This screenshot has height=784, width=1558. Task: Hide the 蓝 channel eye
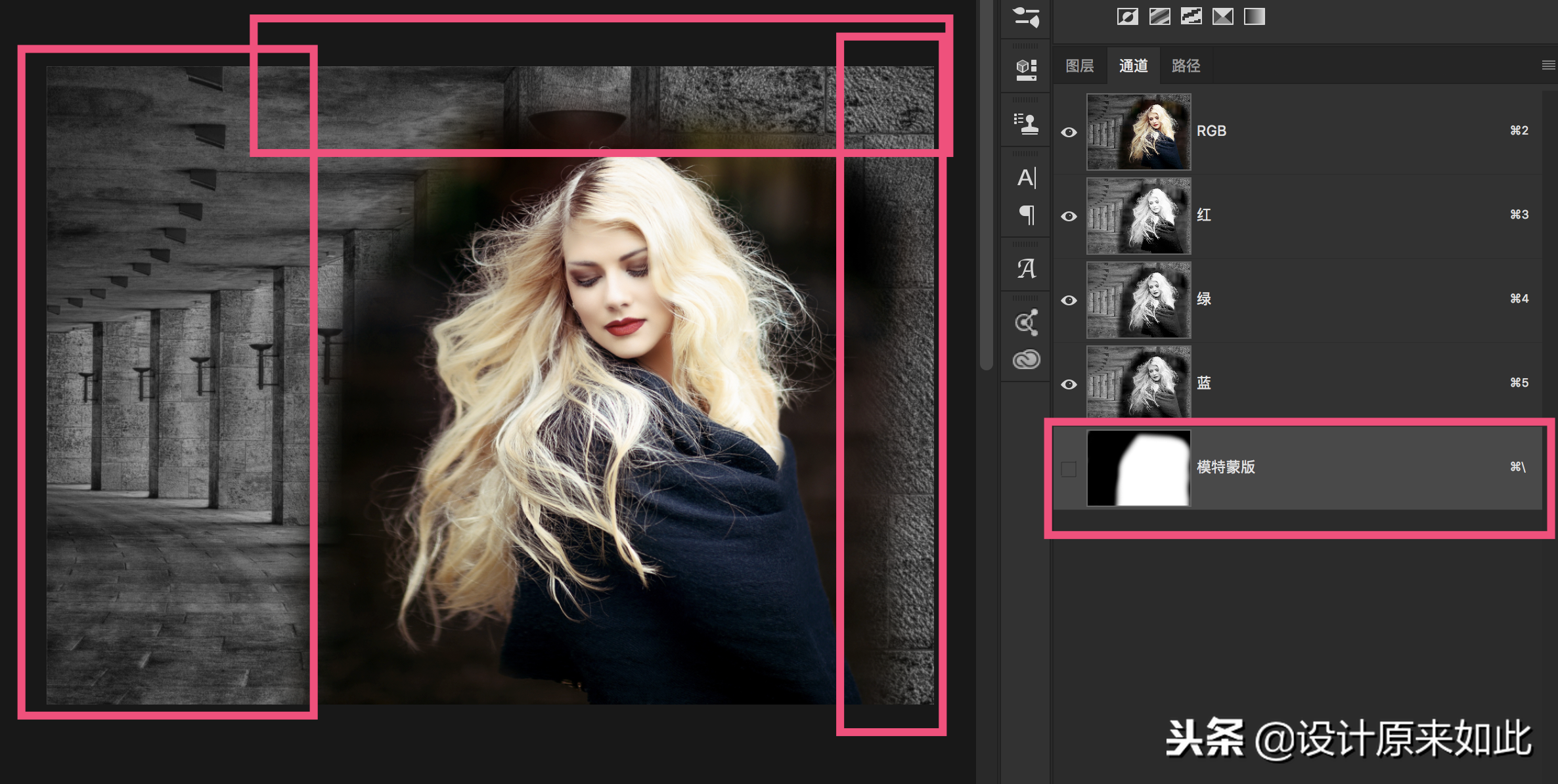pyautogui.click(x=1069, y=384)
